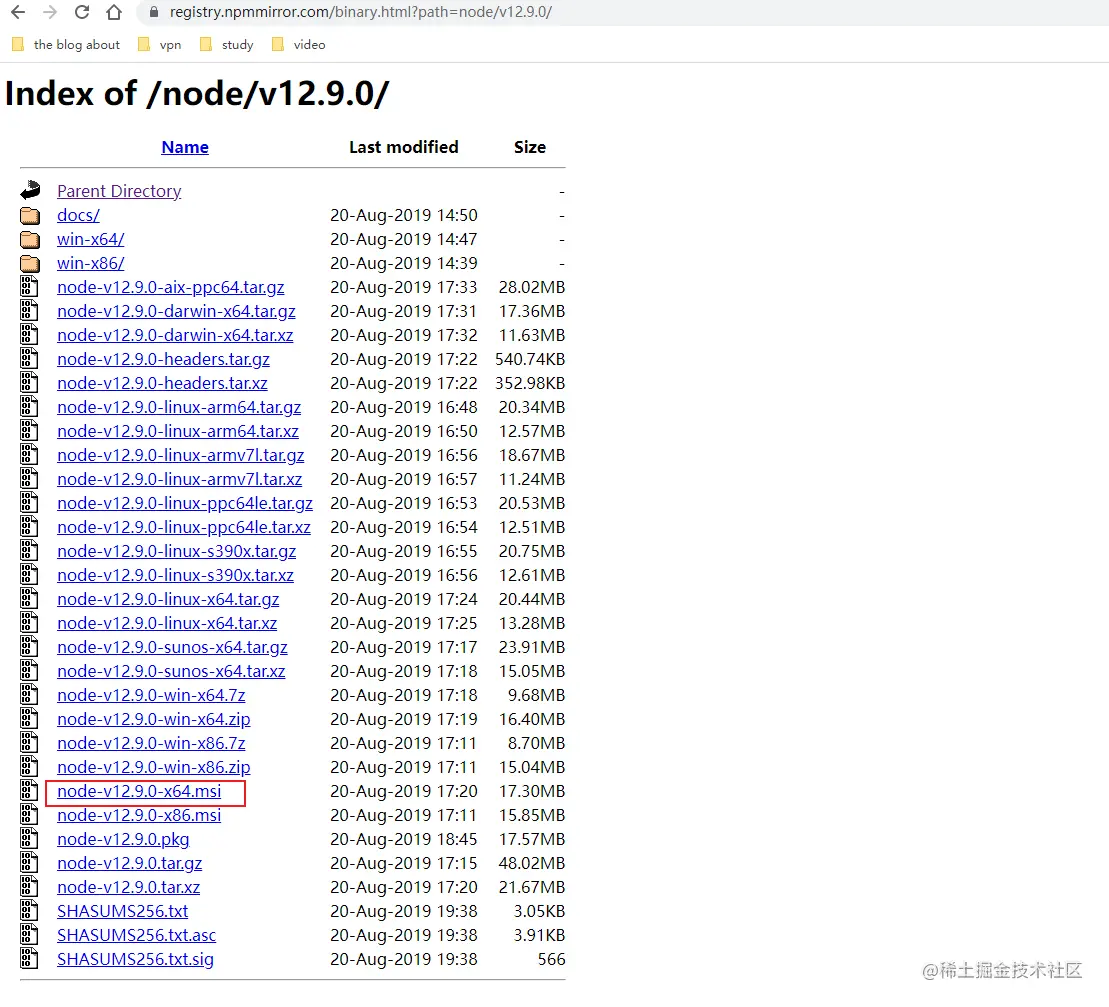Screen dimensions: 1109x1007
Task: Open the vpn bookmark folder
Action: point(160,45)
